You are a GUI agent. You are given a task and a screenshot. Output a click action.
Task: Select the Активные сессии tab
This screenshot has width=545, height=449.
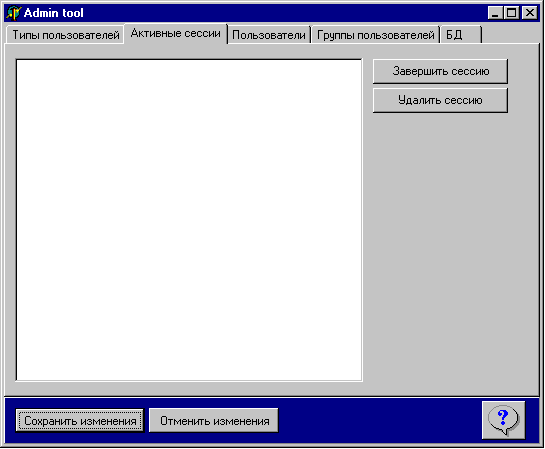(x=176, y=33)
